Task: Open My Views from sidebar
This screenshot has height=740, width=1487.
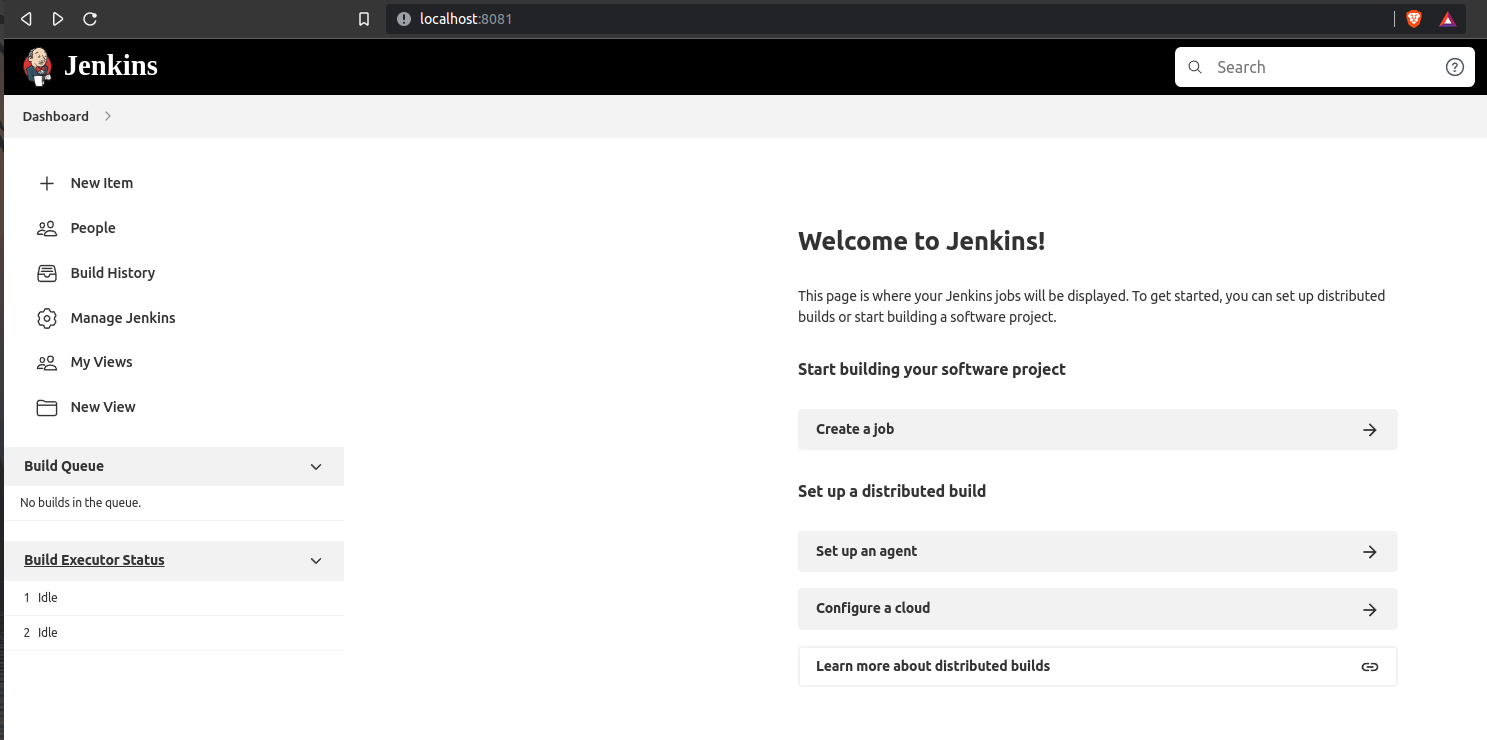Action: 102,362
